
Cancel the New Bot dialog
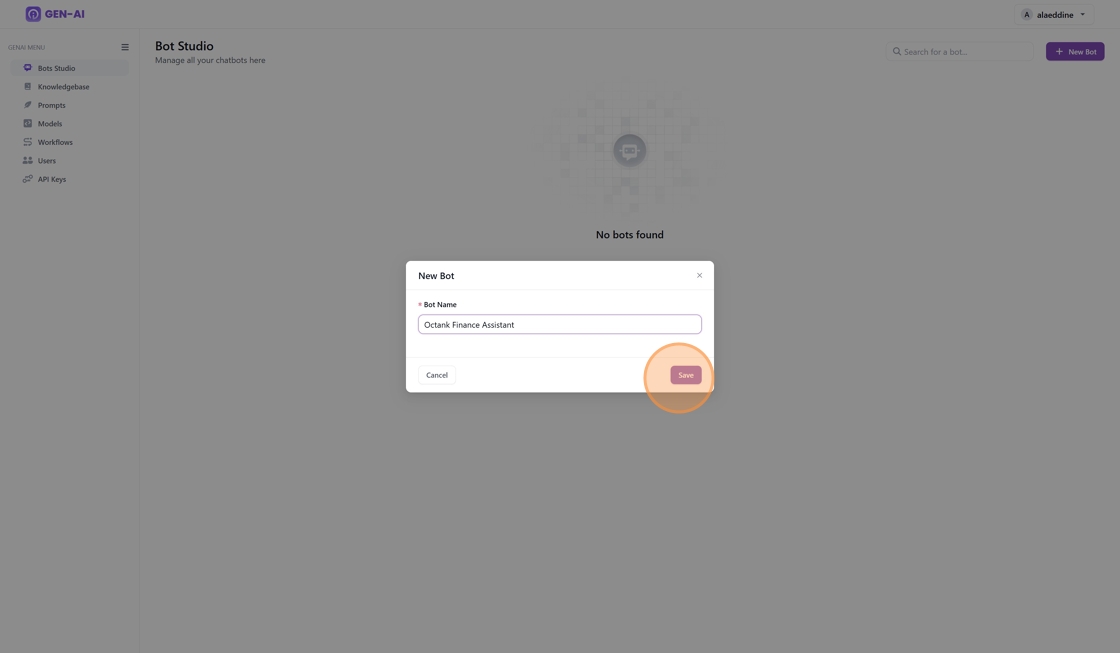pos(437,375)
